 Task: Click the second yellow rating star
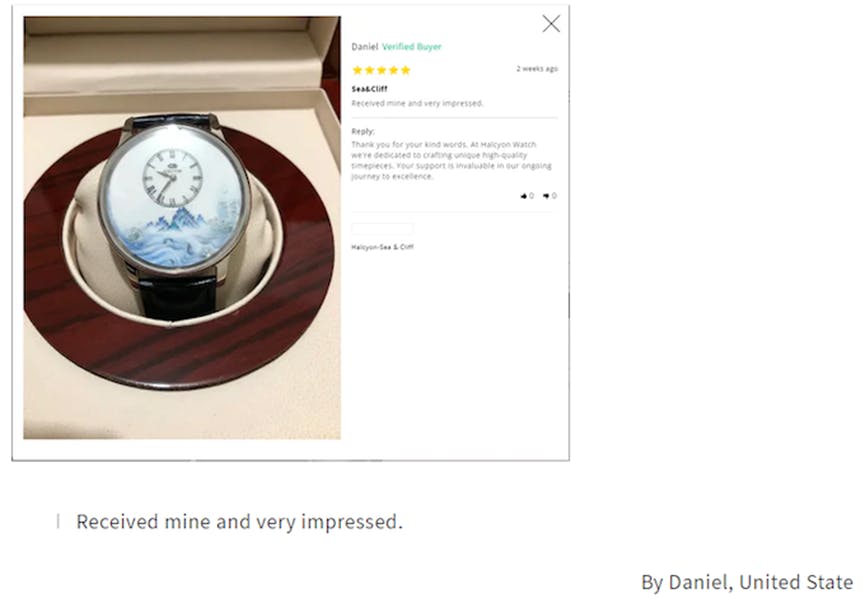pyautogui.click(x=370, y=70)
